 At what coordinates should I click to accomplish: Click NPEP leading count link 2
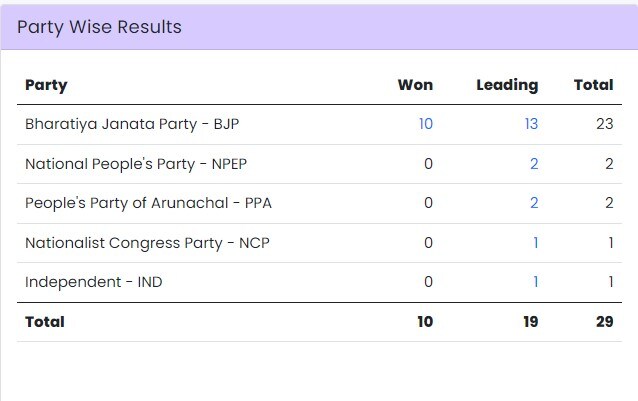tap(534, 163)
